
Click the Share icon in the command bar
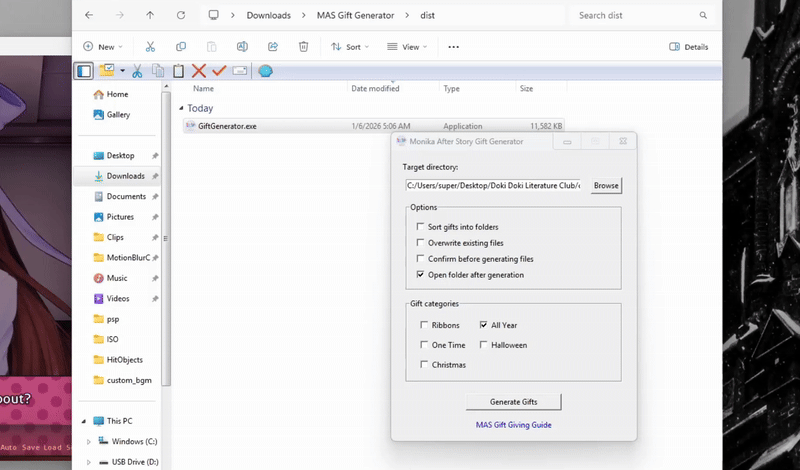click(273, 47)
